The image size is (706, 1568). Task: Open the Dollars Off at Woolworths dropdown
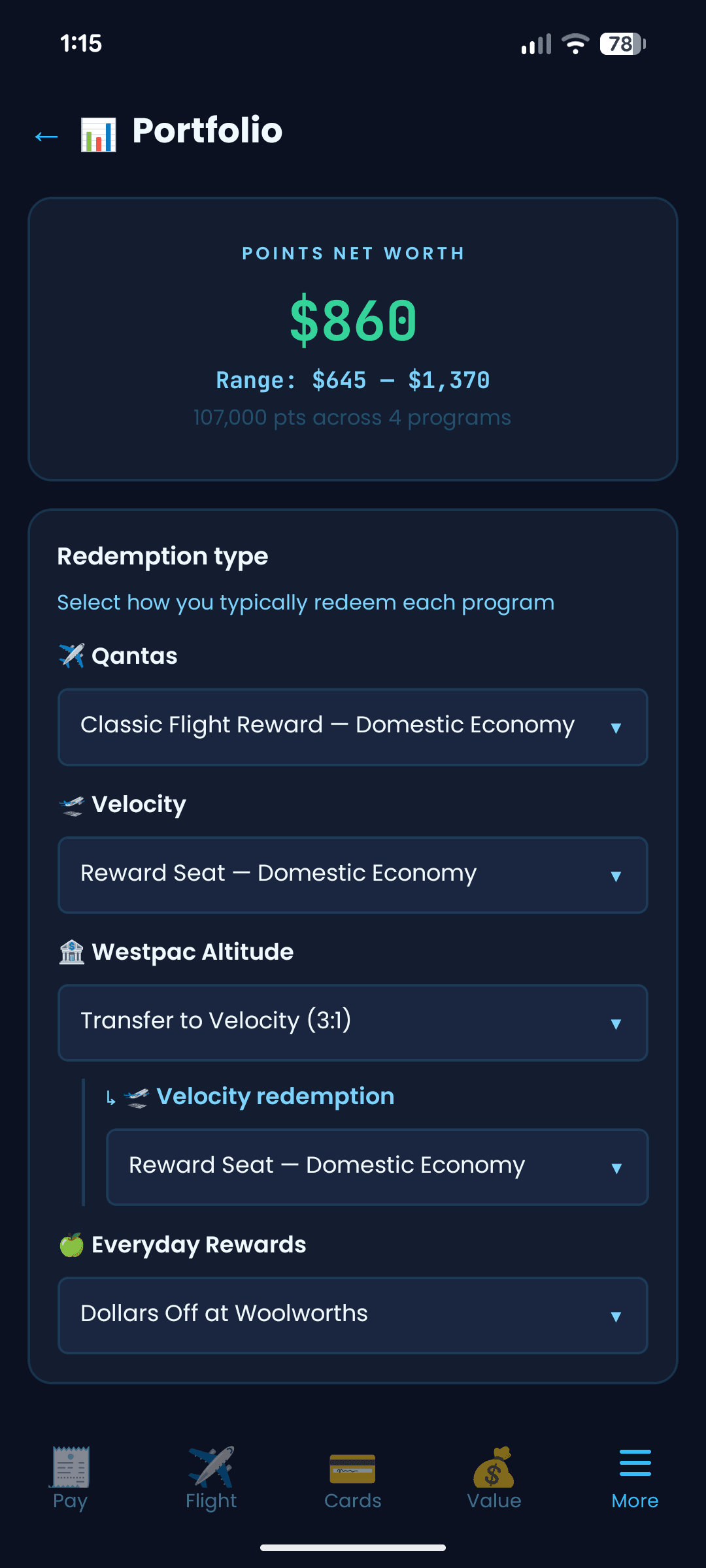point(353,1315)
